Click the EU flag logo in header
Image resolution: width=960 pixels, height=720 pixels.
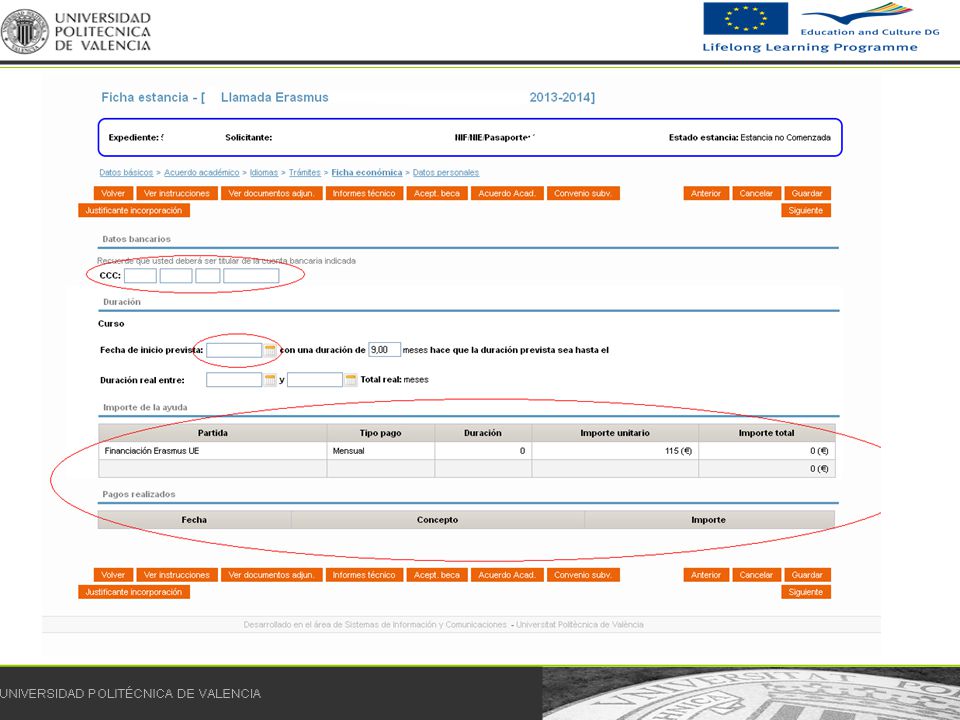[x=745, y=18]
